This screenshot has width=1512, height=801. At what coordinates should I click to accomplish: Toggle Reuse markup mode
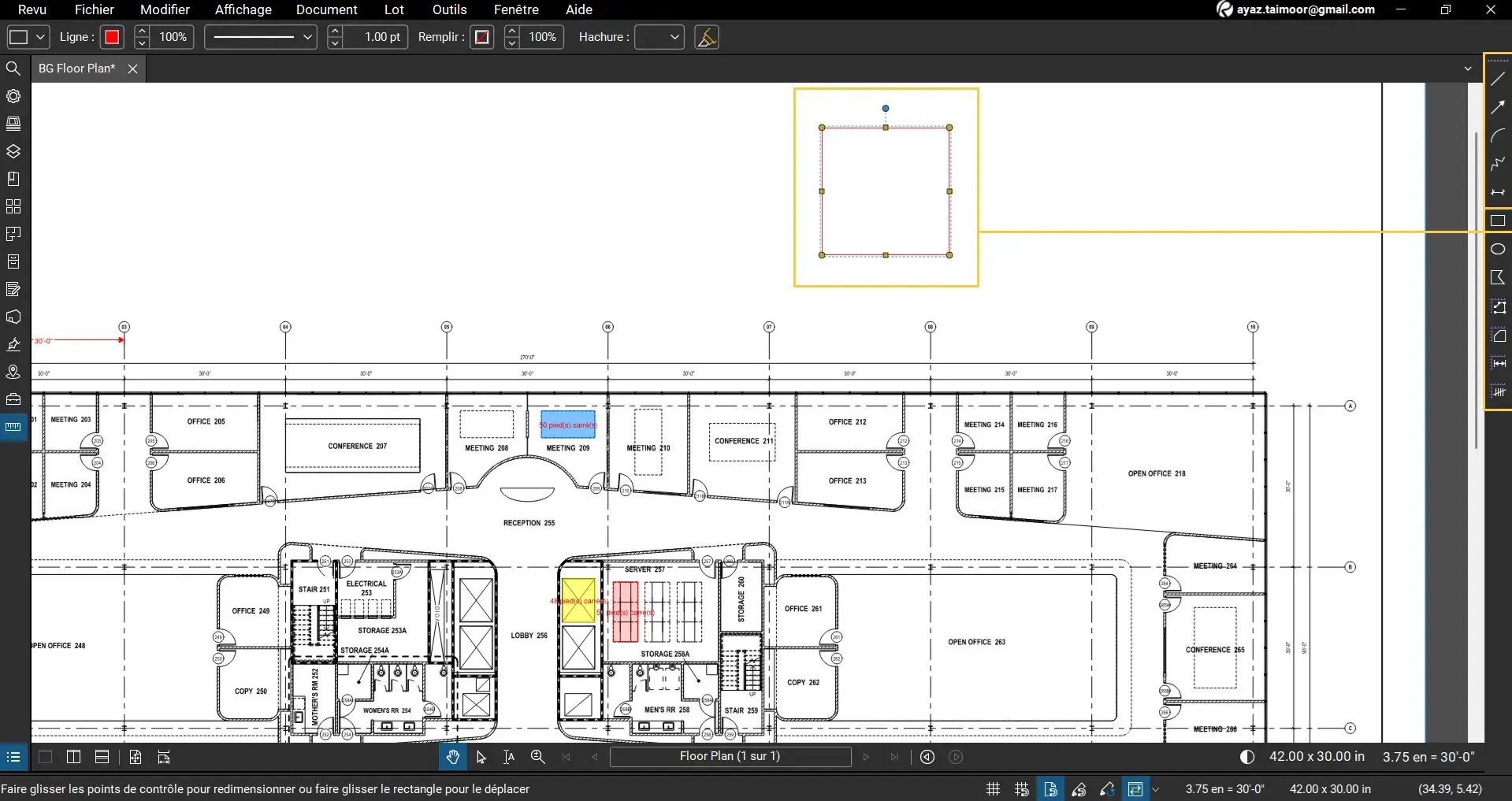pyautogui.click(x=1106, y=788)
